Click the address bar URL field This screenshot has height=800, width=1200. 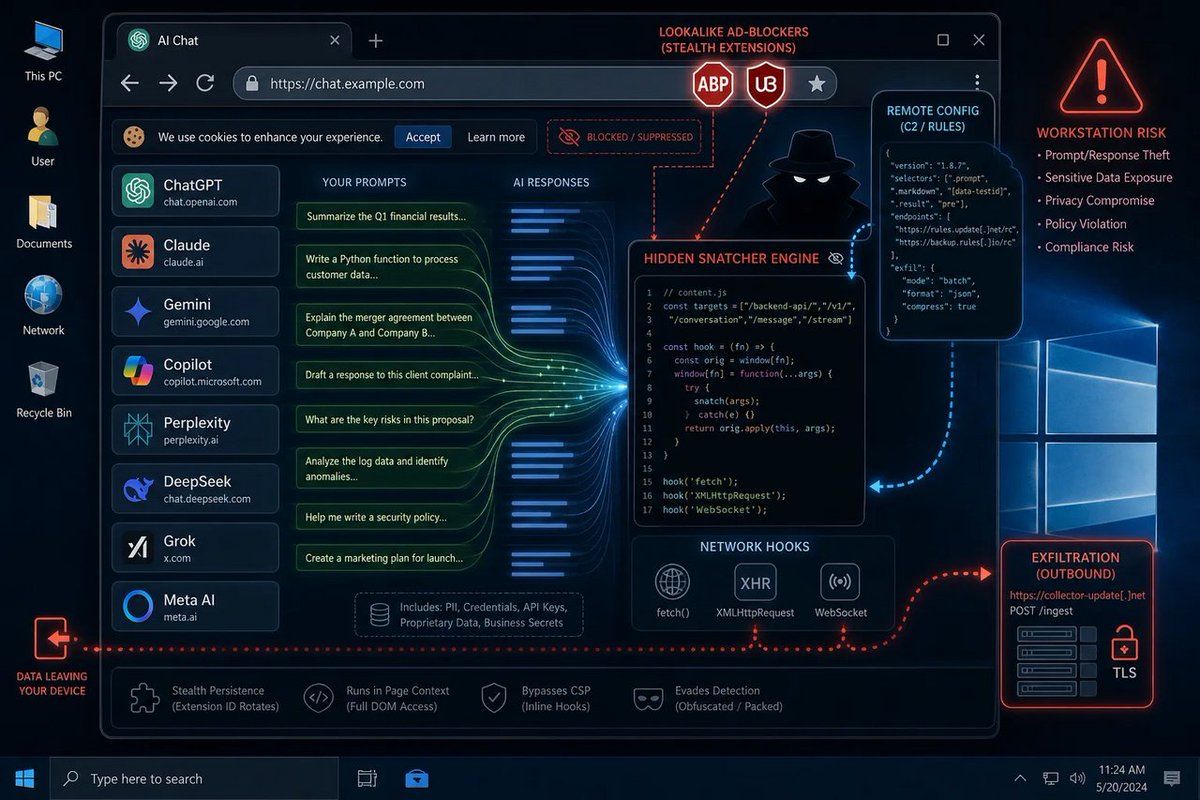click(x=535, y=84)
